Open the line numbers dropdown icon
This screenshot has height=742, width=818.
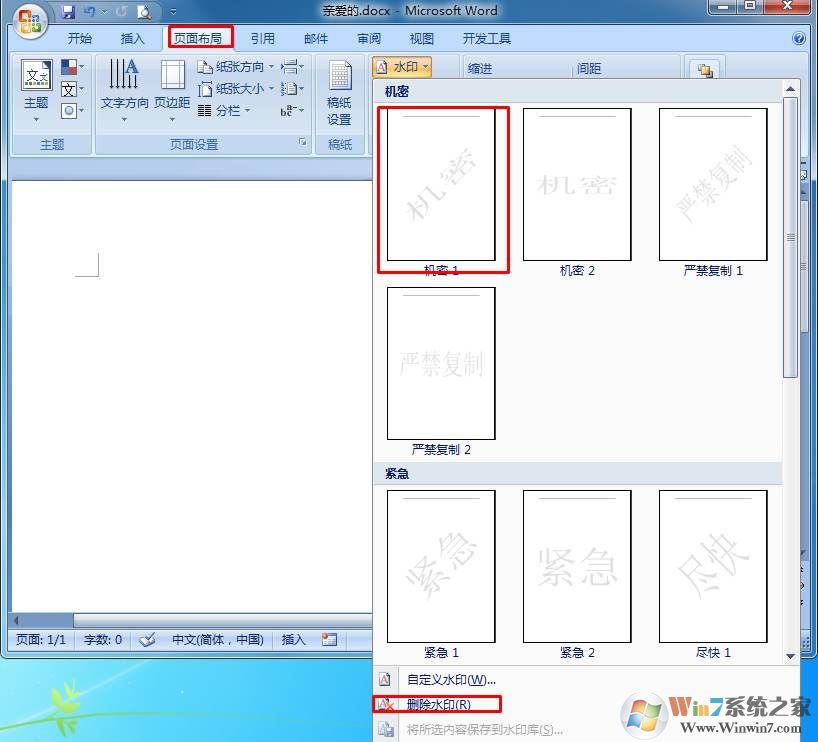click(x=292, y=89)
